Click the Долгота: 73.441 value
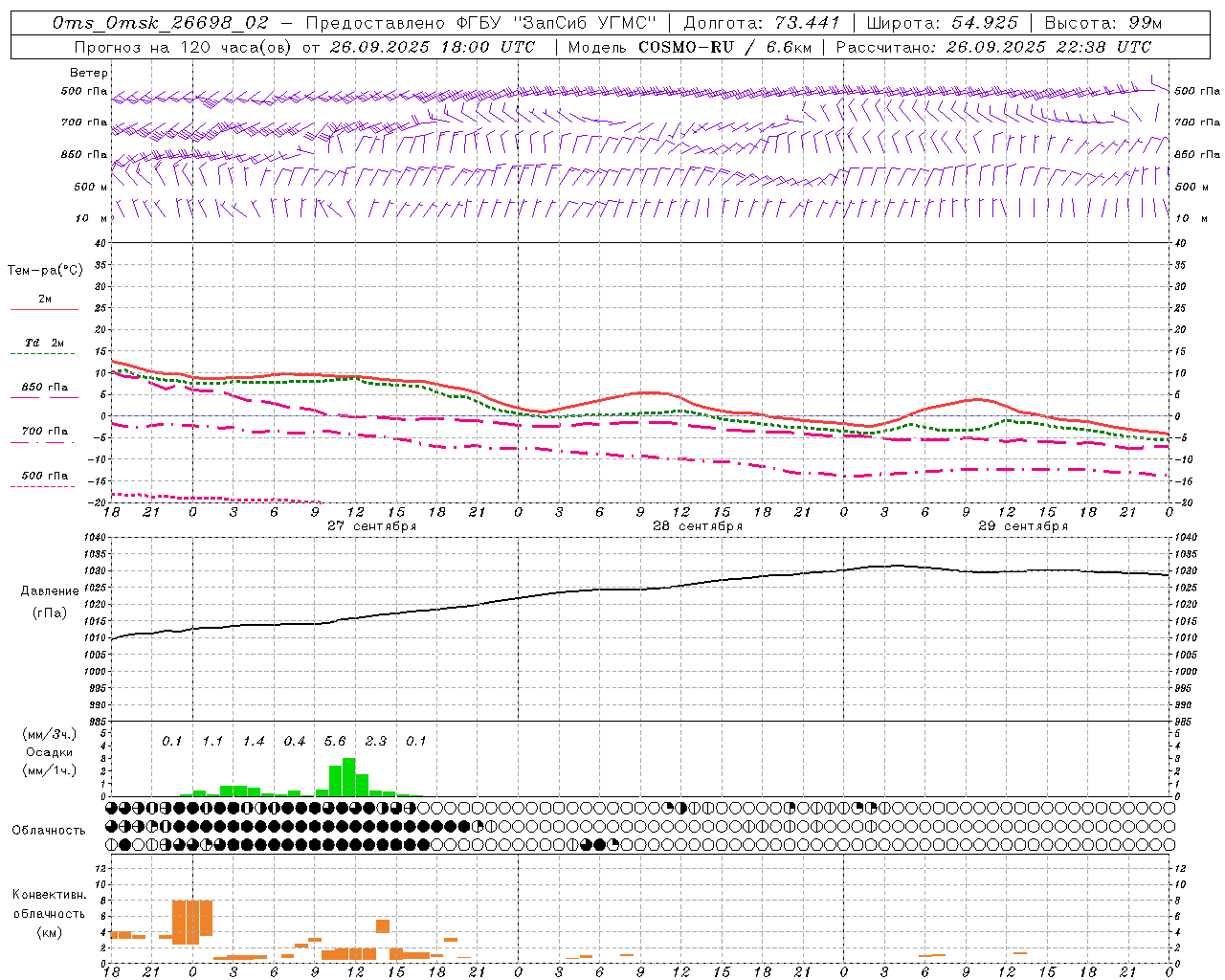Viewport: 1225px width, 980px height. [x=762, y=23]
